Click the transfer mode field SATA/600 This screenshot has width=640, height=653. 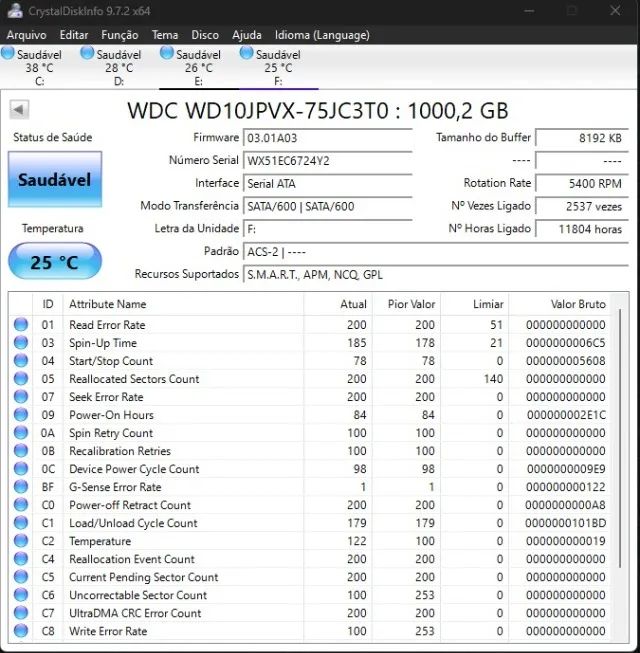tap(328, 206)
